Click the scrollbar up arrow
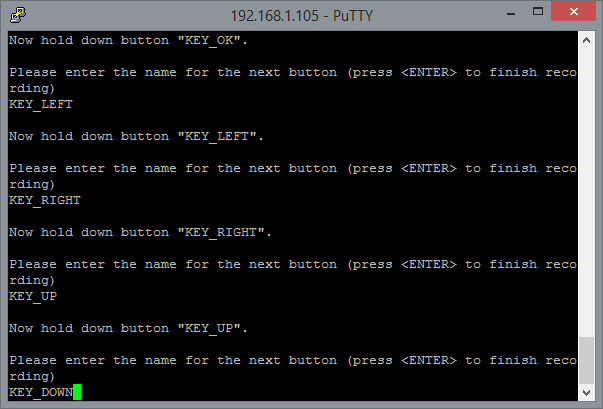 (586, 40)
